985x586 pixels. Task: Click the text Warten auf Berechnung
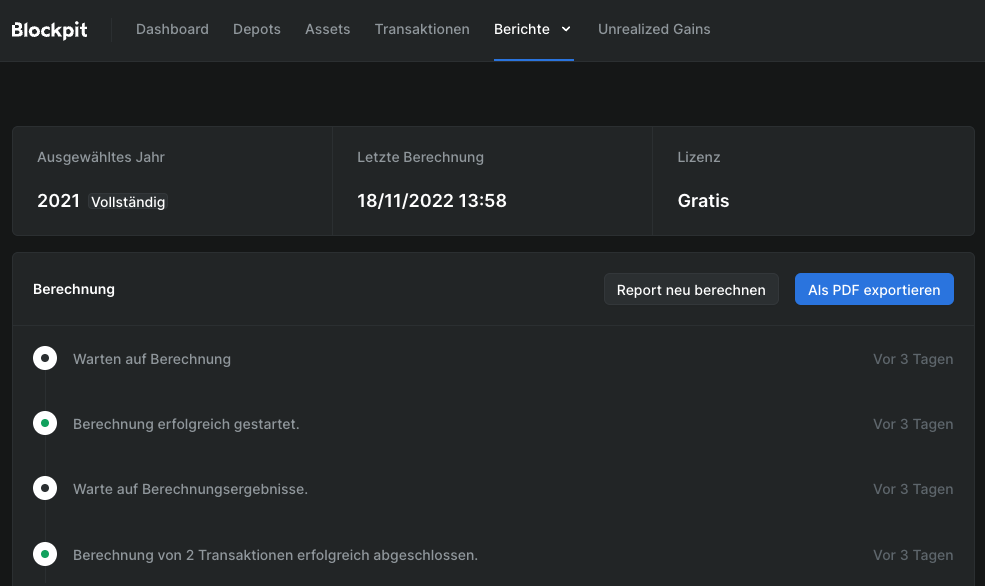(152, 359)
